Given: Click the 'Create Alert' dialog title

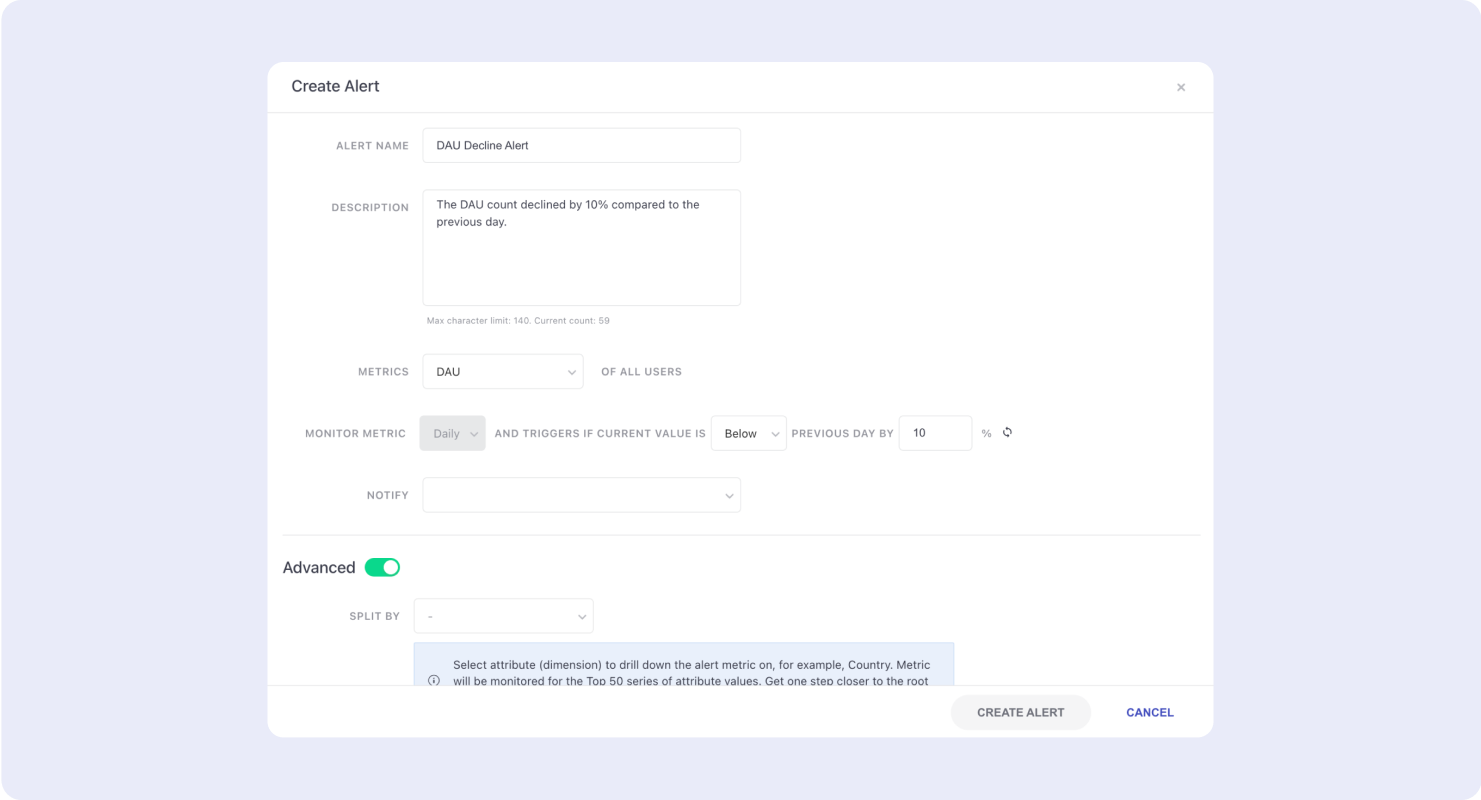Looking at the screenshot, I should [x=335, y=87].
